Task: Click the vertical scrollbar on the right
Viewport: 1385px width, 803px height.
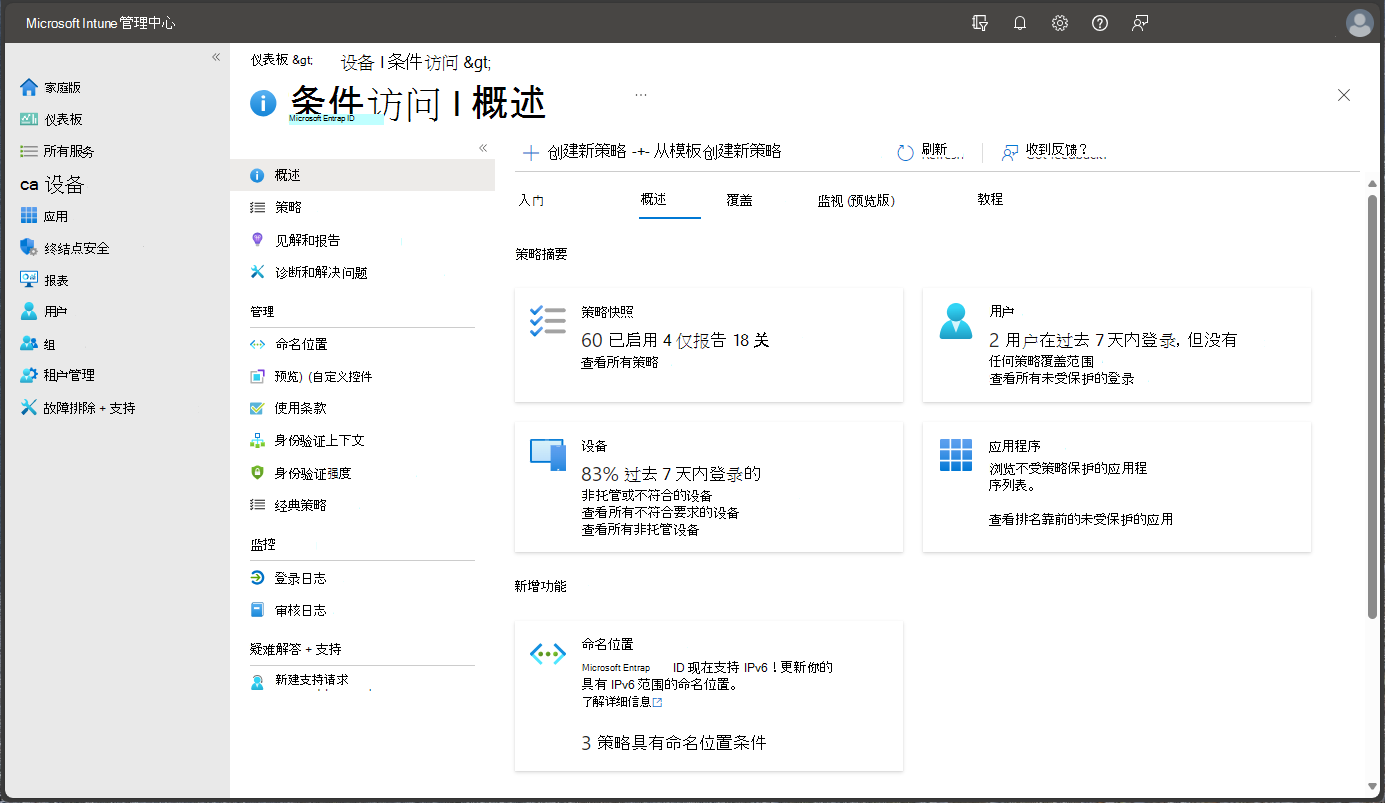Action: pyautogui.click(x=1372, y=400)
